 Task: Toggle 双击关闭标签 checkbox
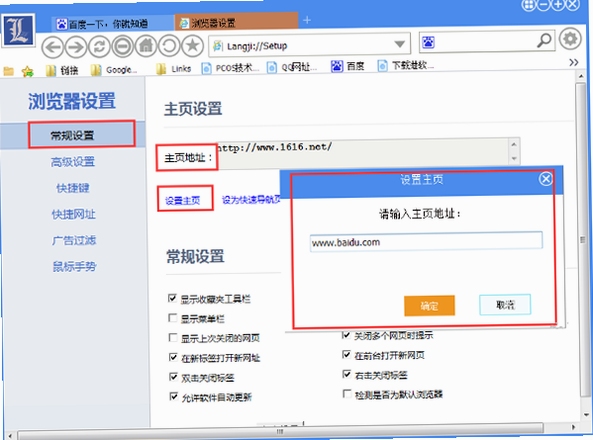[173, 377]
